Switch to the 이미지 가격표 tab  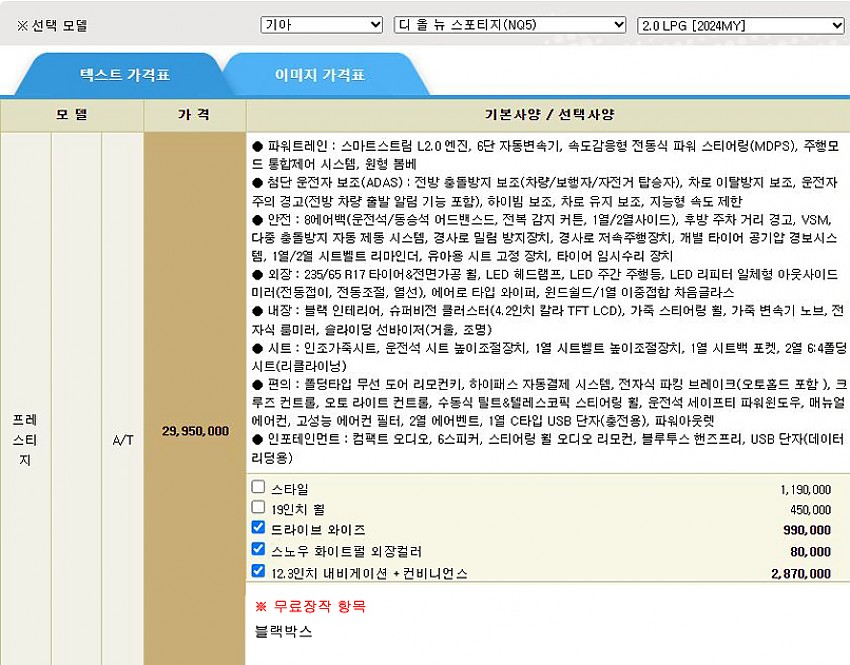[x=320, y=75]
